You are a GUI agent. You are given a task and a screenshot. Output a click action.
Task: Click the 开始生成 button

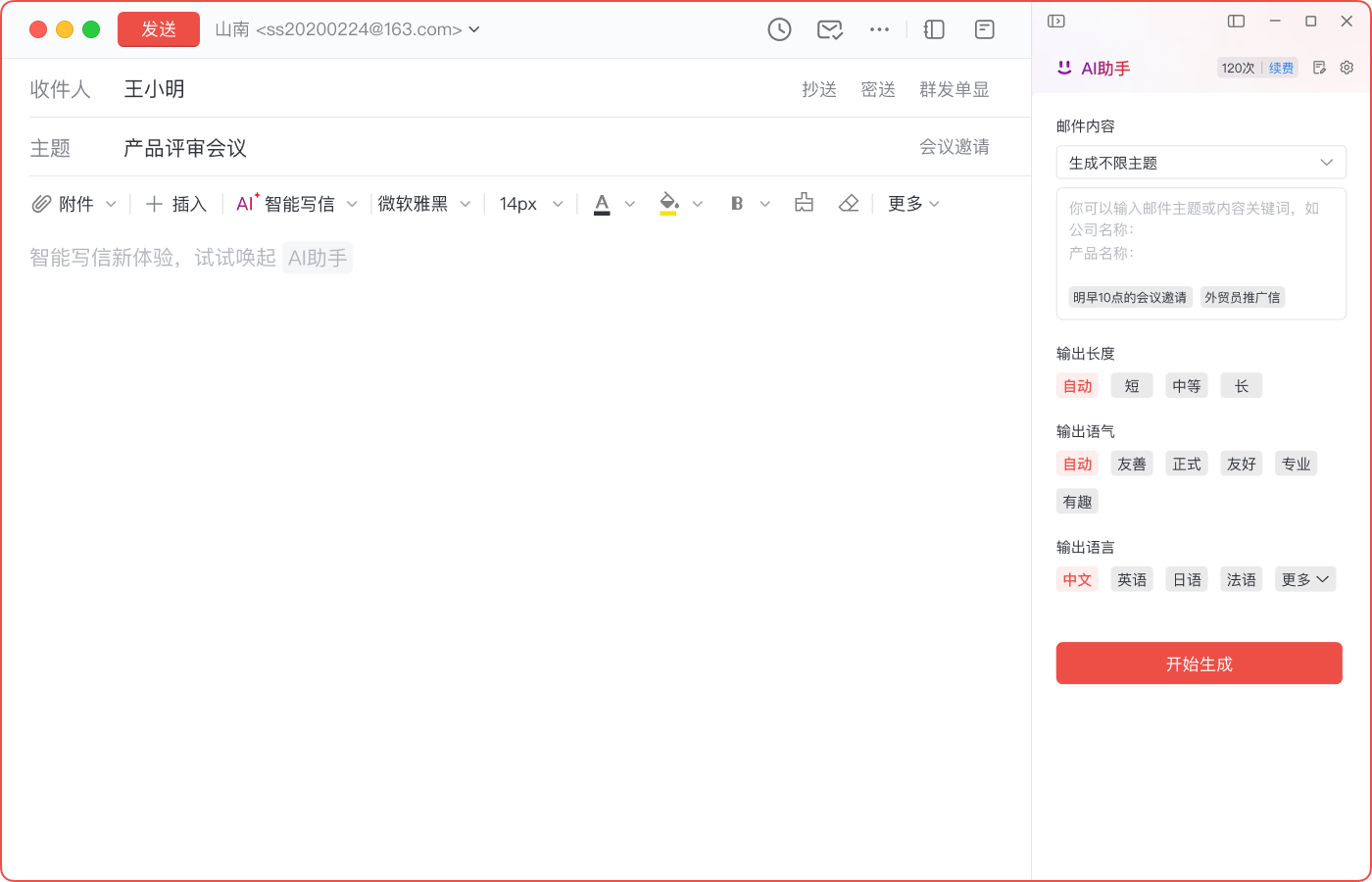pyautogui.click(x=1199, y=663)
